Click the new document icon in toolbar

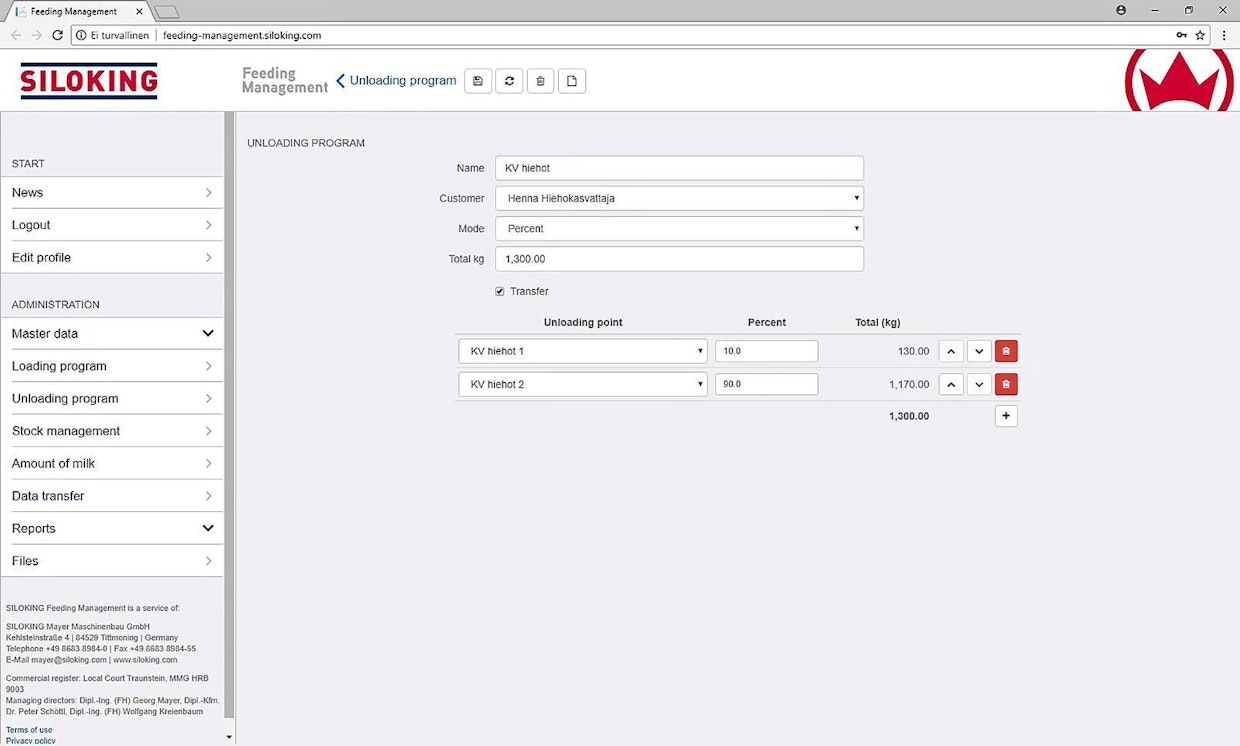(x=572, y=81)
